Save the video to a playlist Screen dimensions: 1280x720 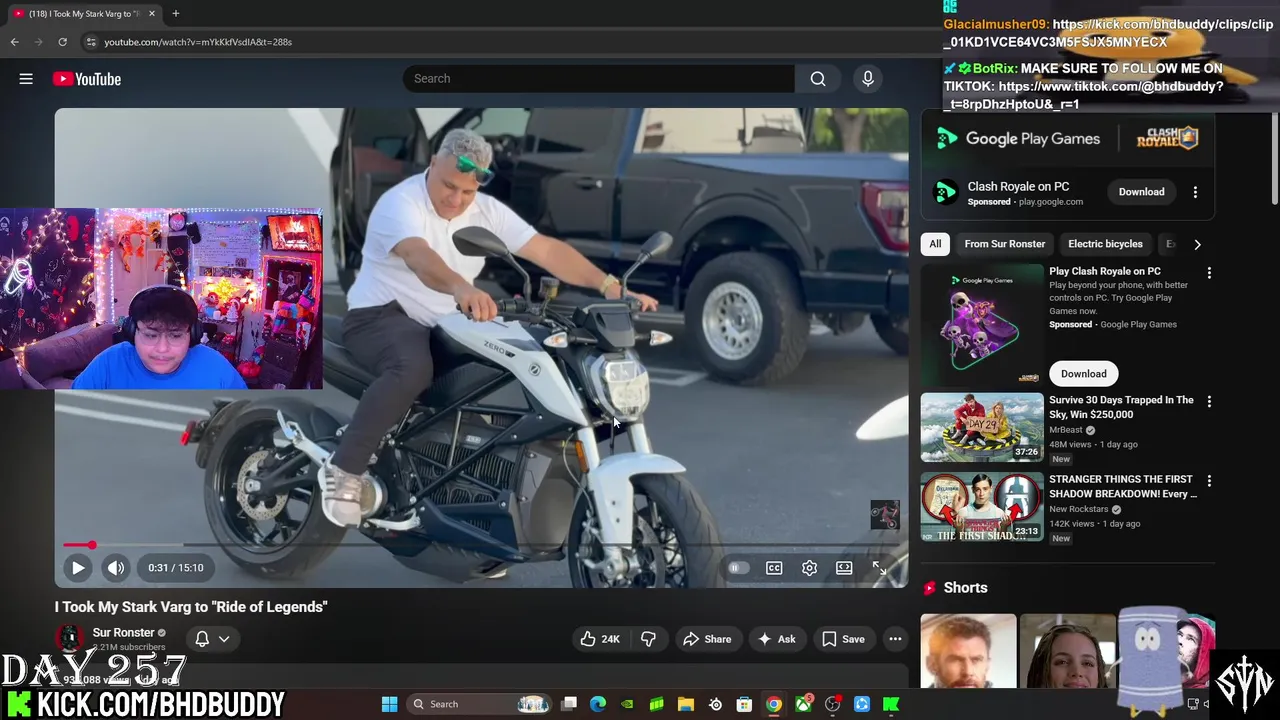pos(843,639)
